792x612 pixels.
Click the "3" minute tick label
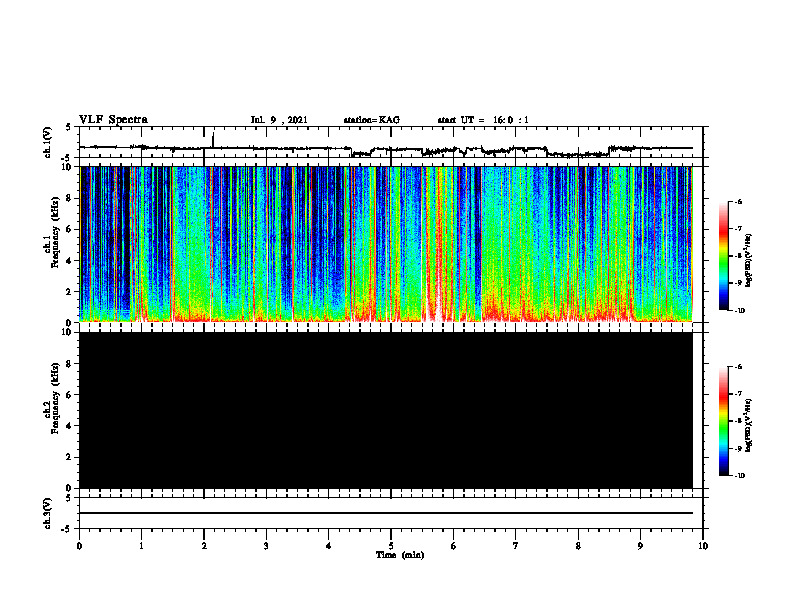[266, 546]
